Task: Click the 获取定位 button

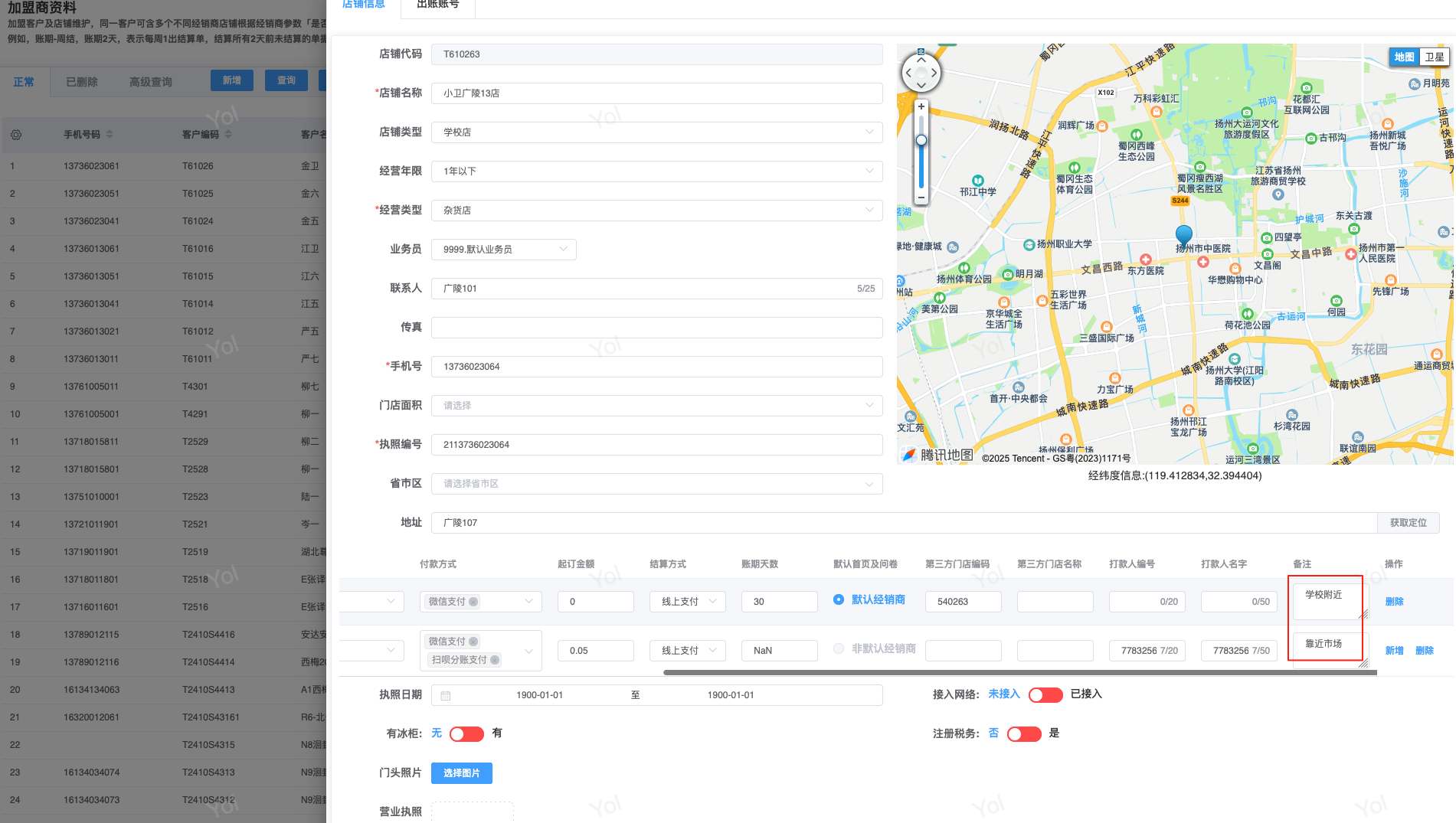Action: coord(1408,523)
